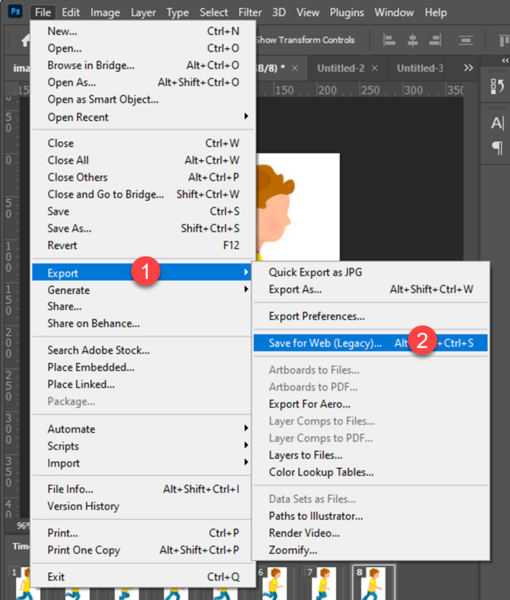Show more document tabs with double chevron

468,68
